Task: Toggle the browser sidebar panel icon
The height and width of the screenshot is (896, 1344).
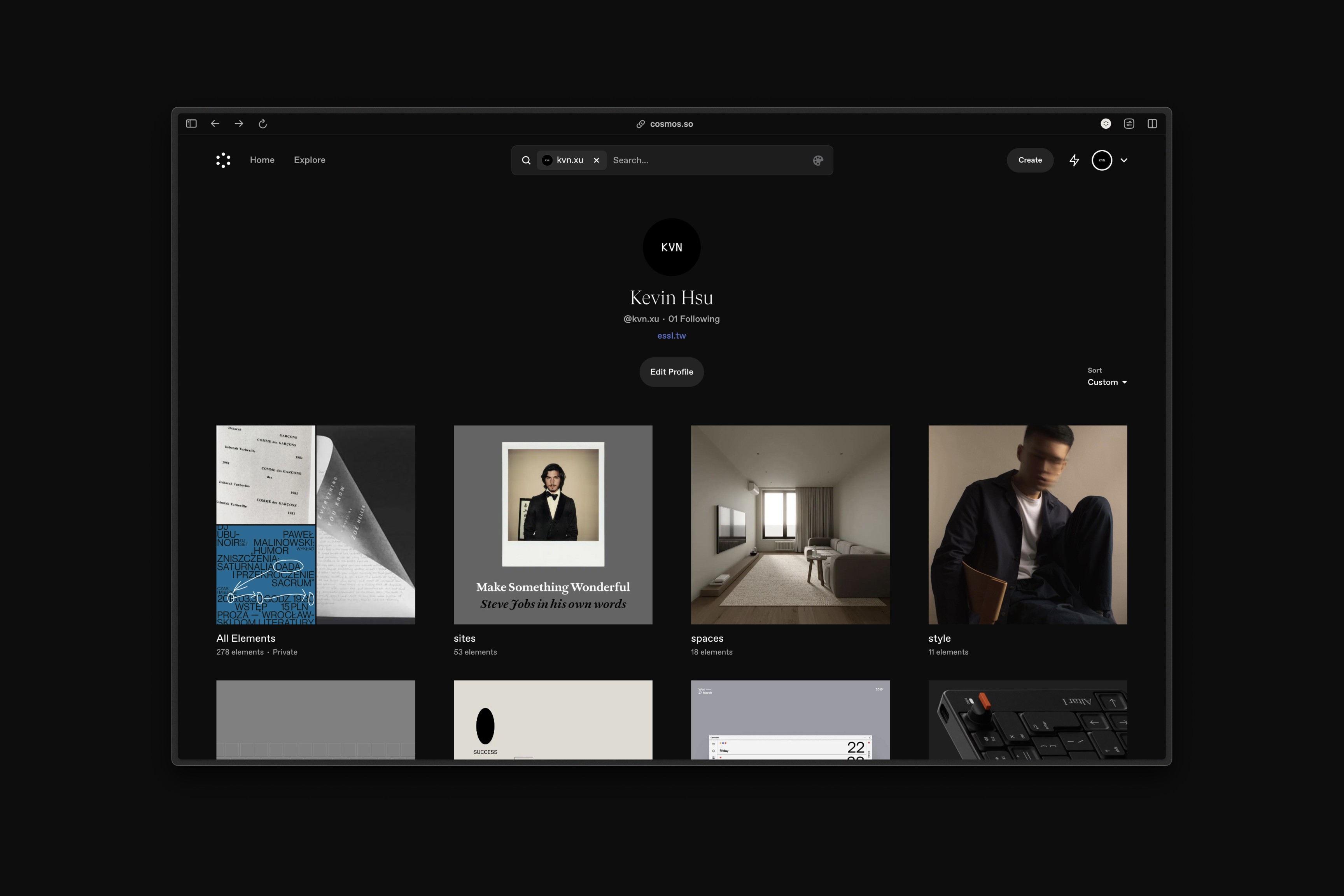Action: 191,123
